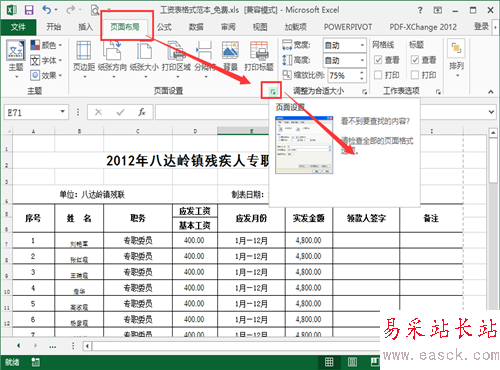Viewport: 500px width, 370px height.
Task: Cancel formula bar entry with X
Action: (x=98, y=112)
